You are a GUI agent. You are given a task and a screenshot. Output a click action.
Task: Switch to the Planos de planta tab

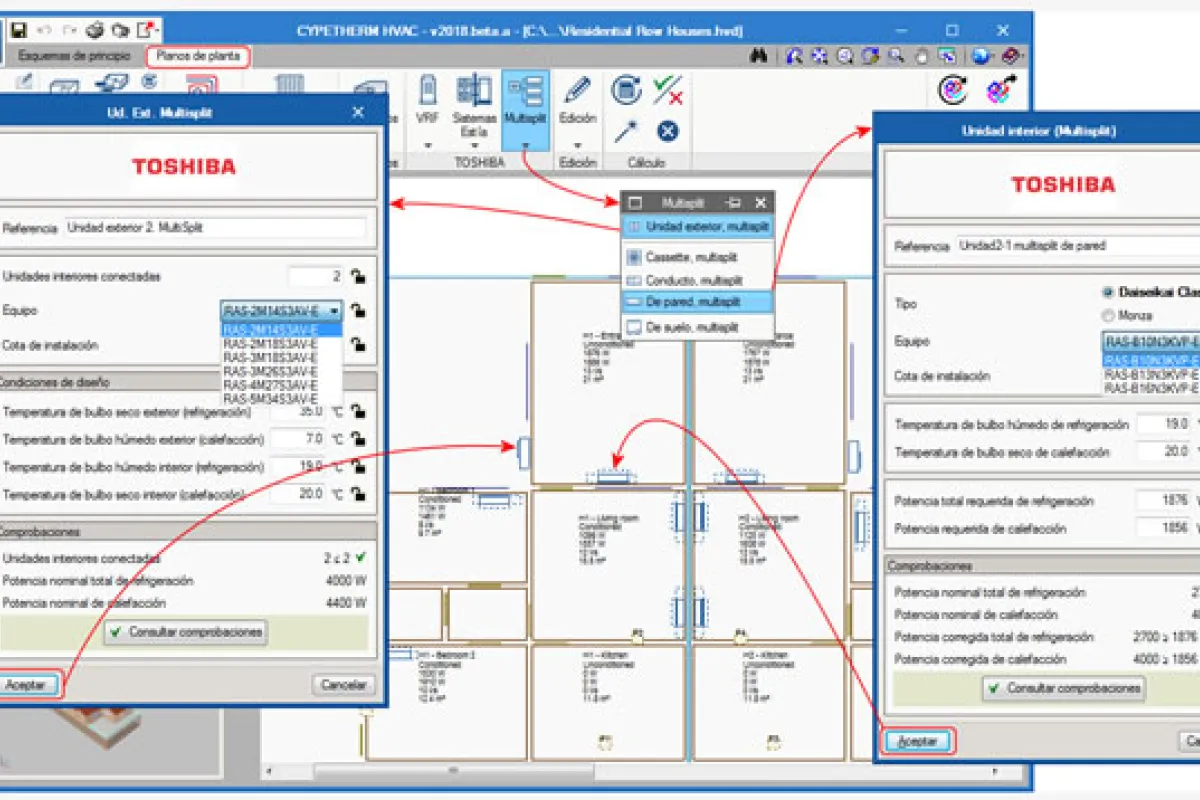point(197,57)
